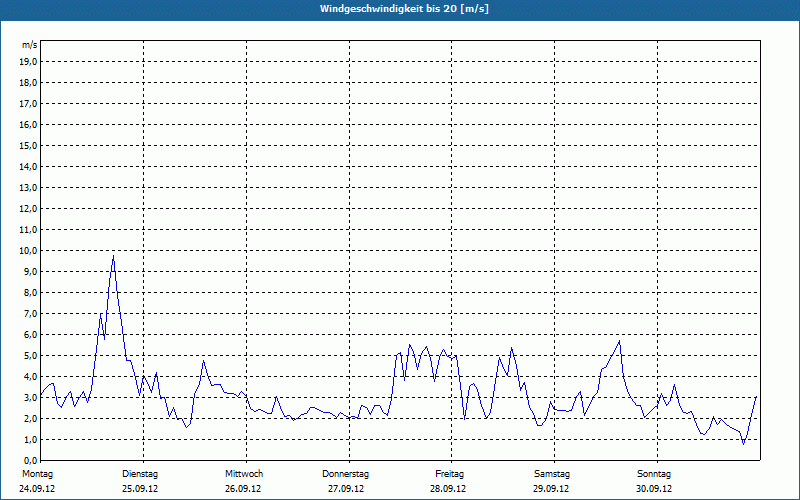Click the date 26.09.12
This screenshot has width=800, height=500.
point(243,489)
